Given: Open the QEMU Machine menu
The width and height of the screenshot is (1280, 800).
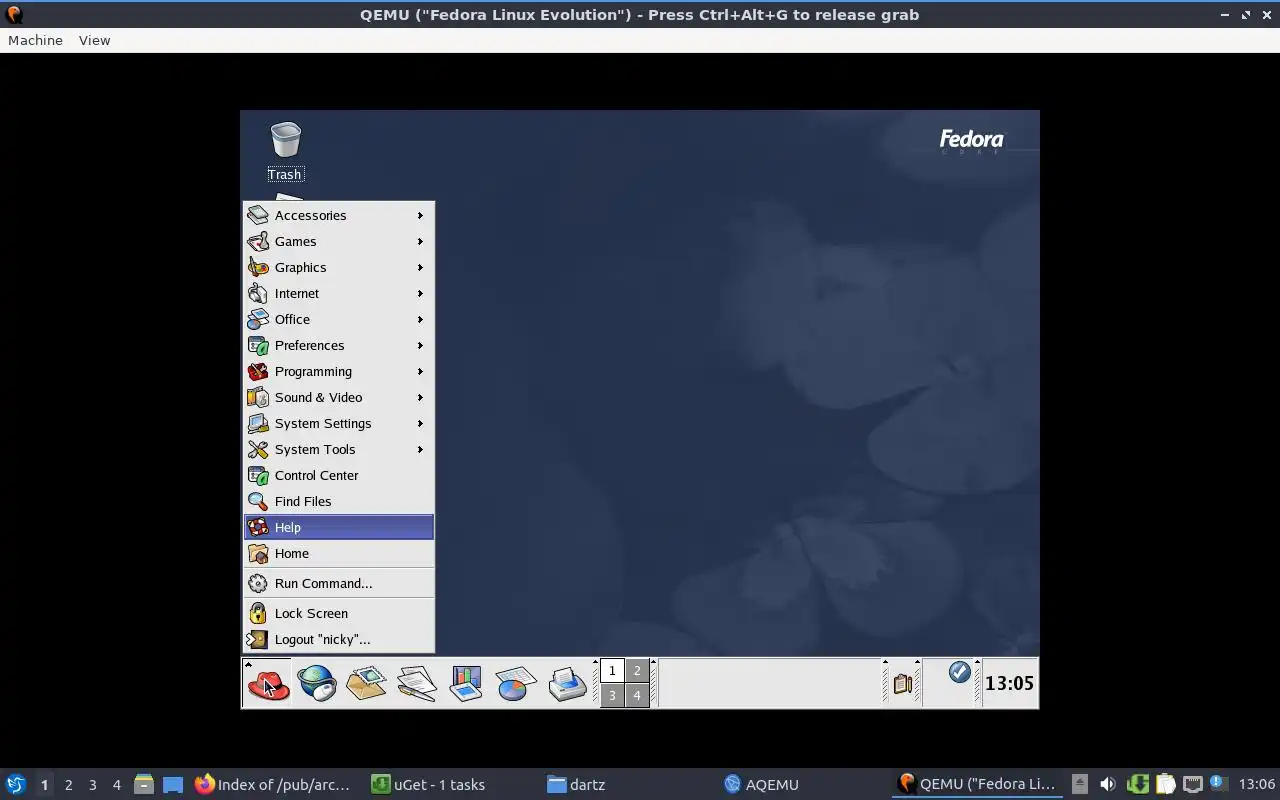Looking at the screenshot, I should 35,40.
